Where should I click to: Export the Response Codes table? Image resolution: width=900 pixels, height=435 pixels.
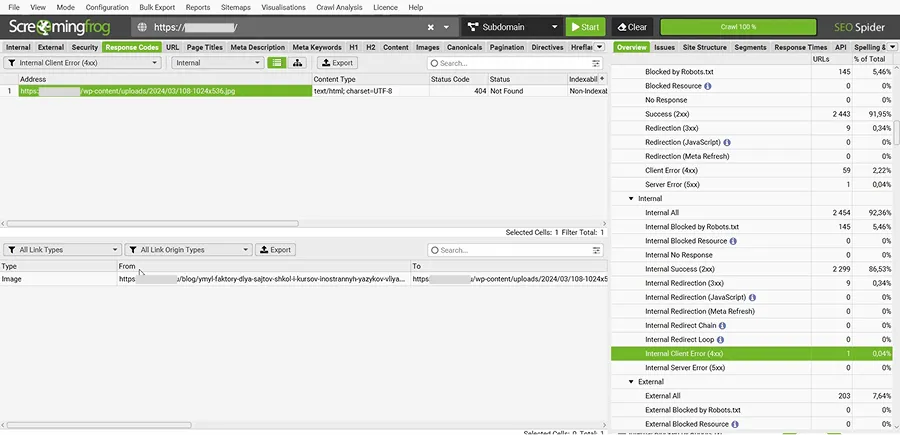[338, 63]
